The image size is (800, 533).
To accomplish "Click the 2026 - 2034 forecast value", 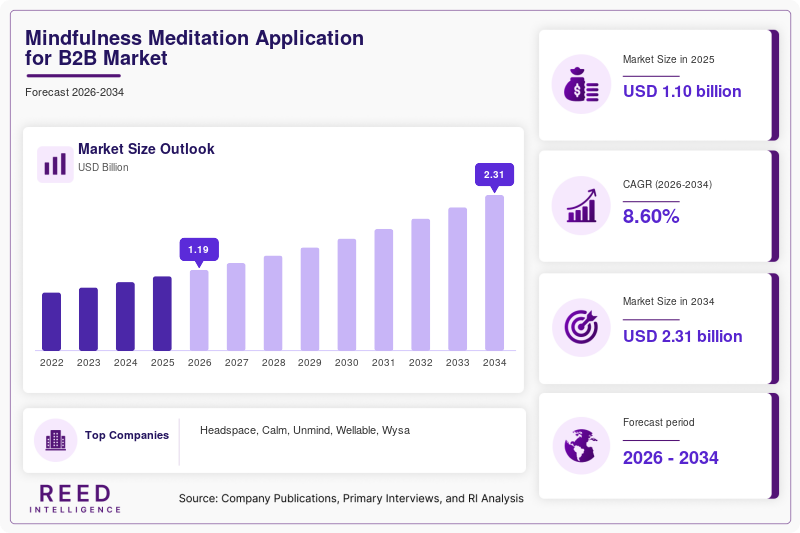I will point(670,458).
